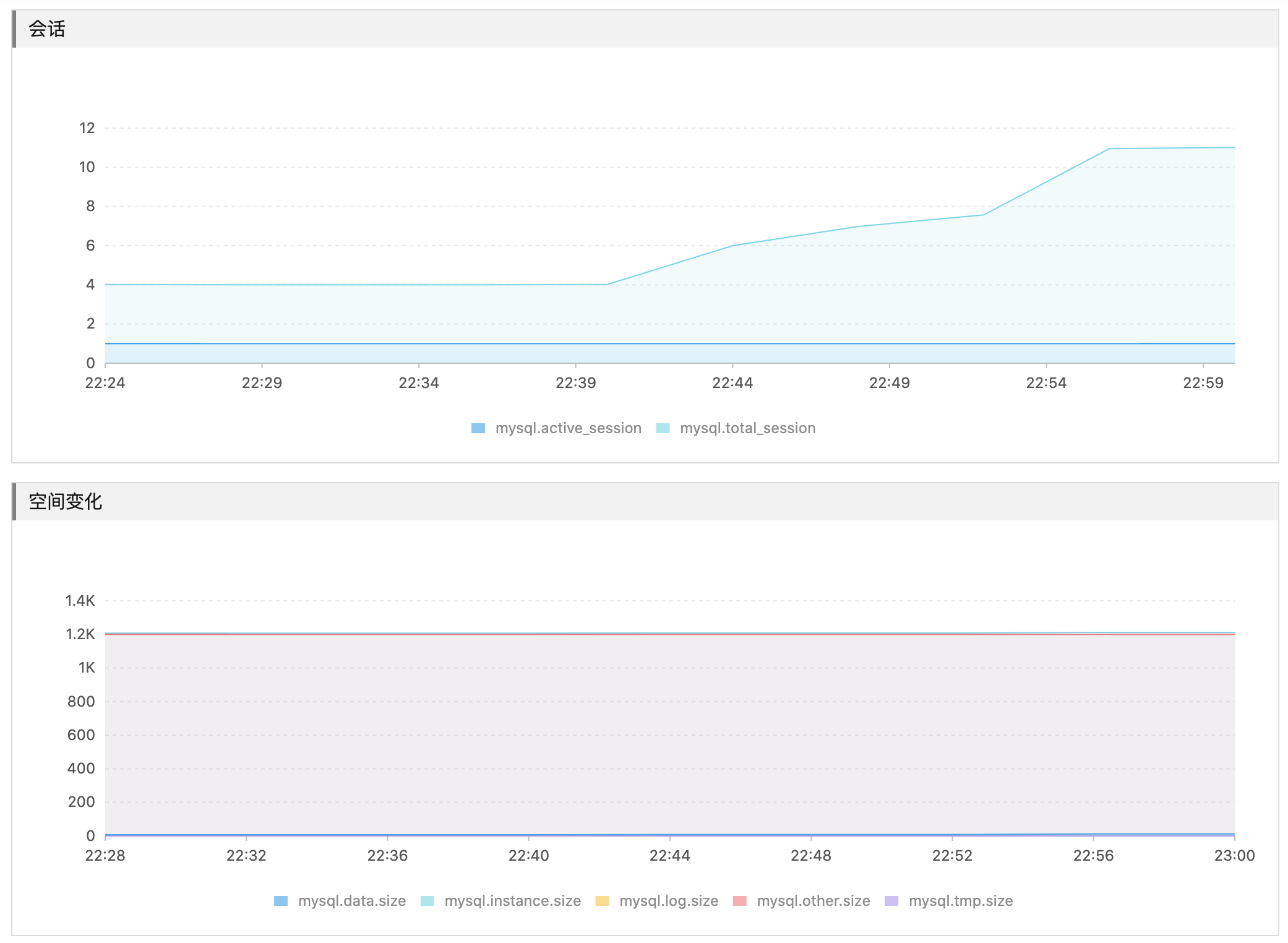Image resolution: width=1288 pixels, height=943 pixels.
Task: Click the 22:44 tick on session chart
Action: click(732, 383)
